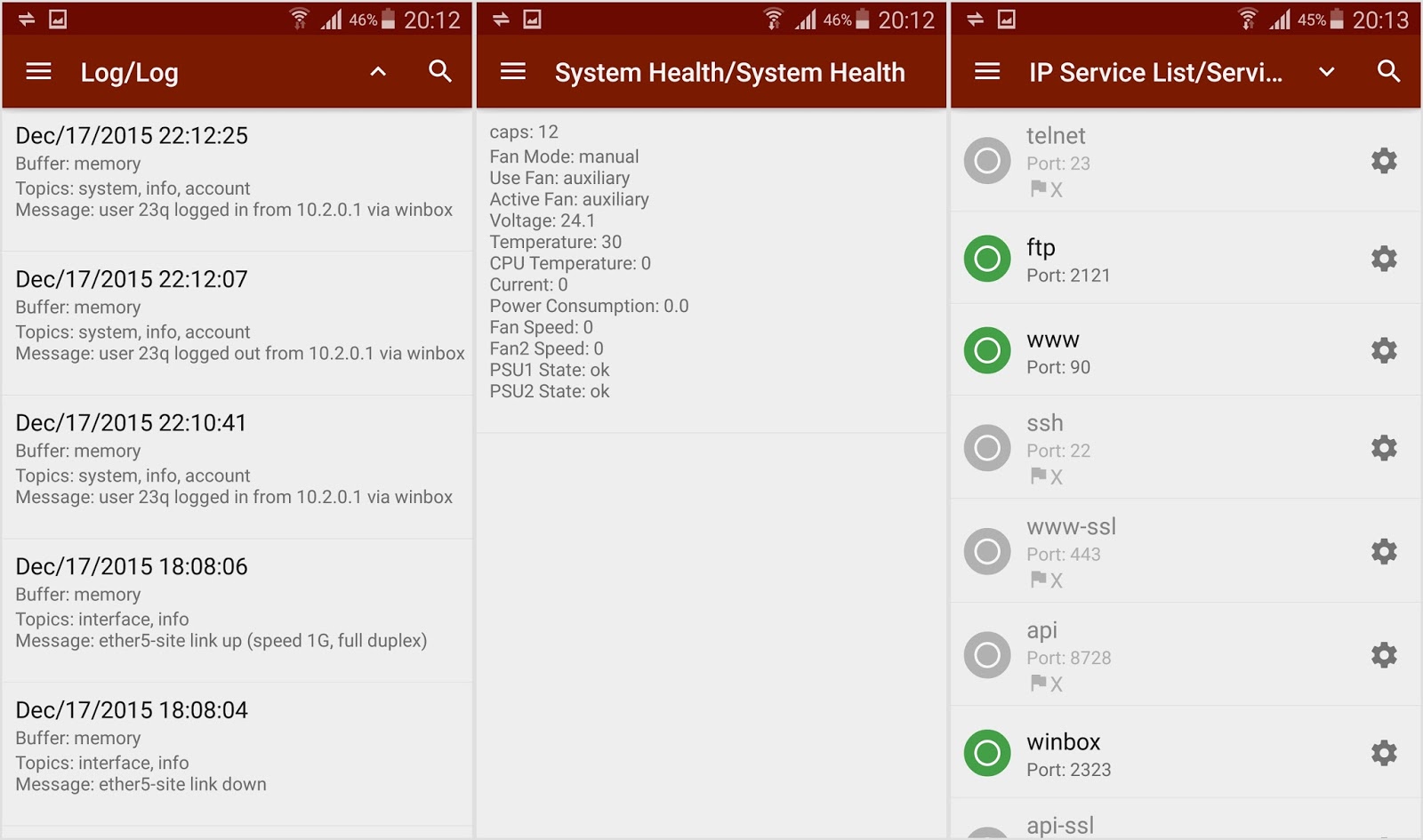
Task: Click 'Log/Log' screen title
Action: click(x=130, y=73)
